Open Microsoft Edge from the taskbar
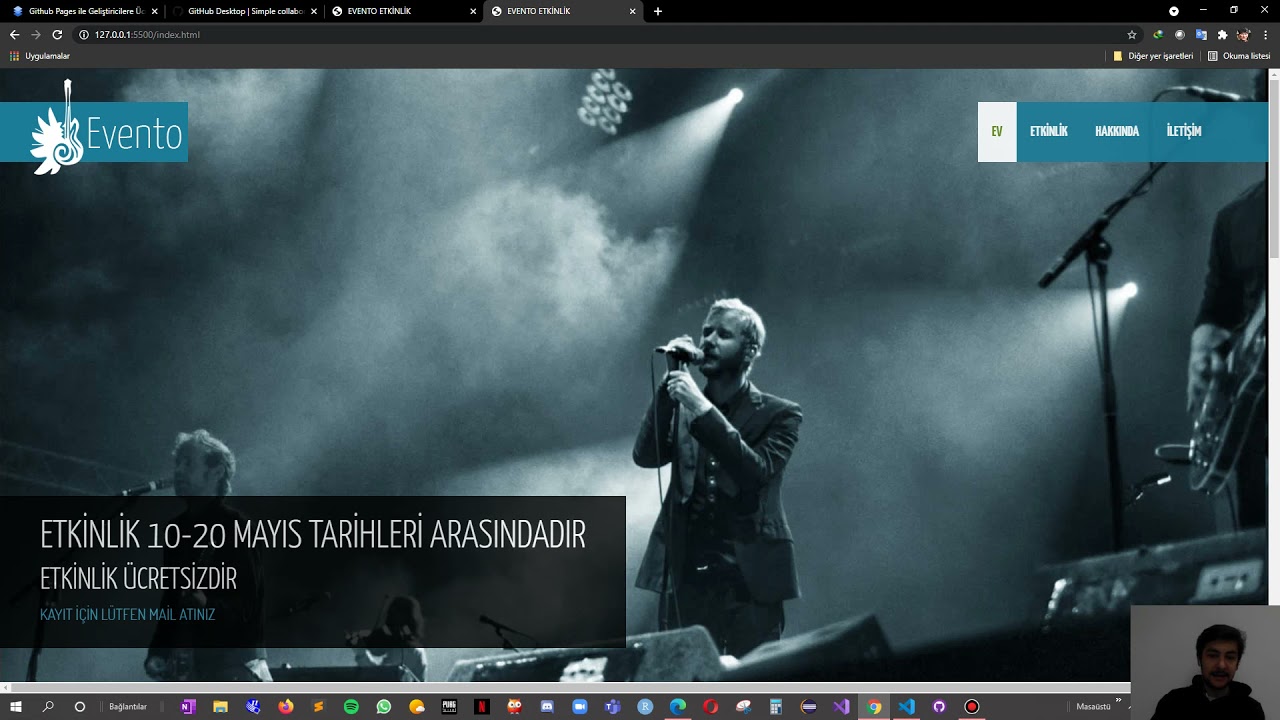This screenshot has width=1280, height=720. tap(677, 706)
